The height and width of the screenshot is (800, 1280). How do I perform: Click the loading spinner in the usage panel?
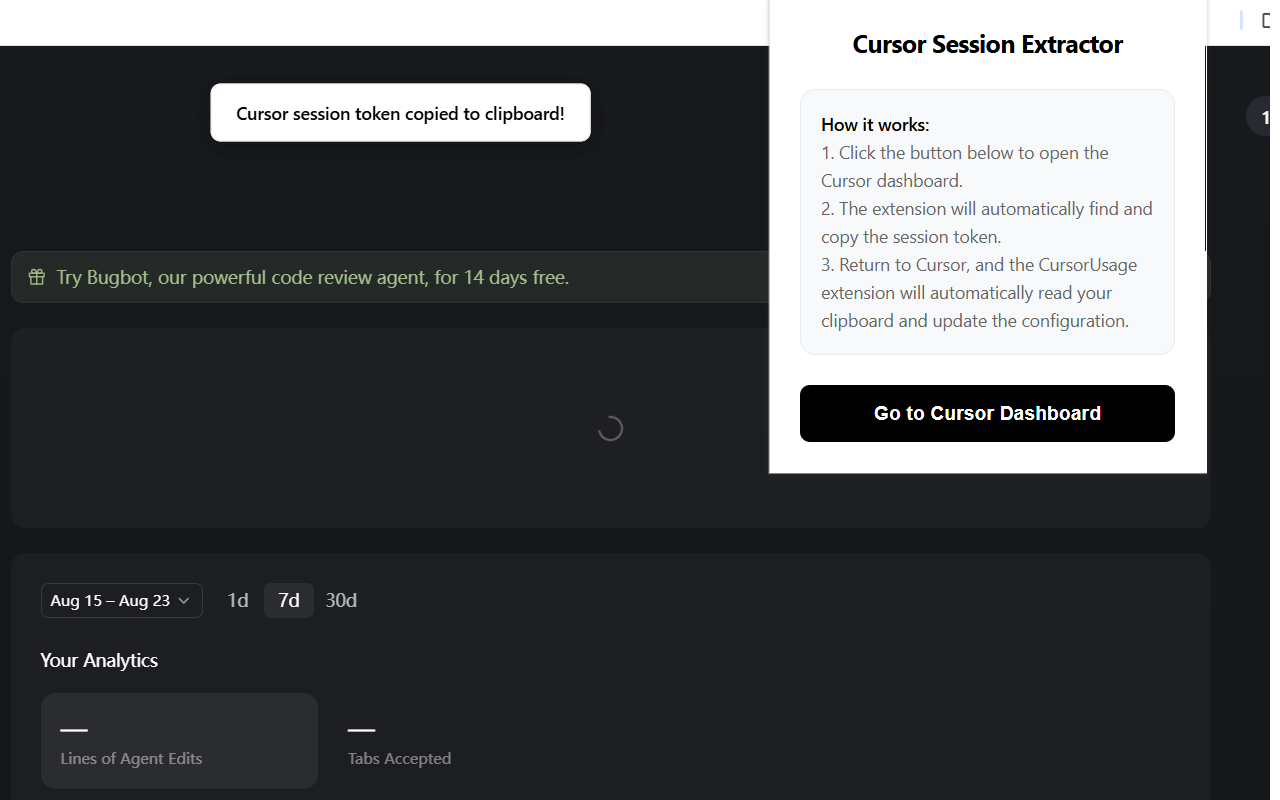[x=610, y=428]
